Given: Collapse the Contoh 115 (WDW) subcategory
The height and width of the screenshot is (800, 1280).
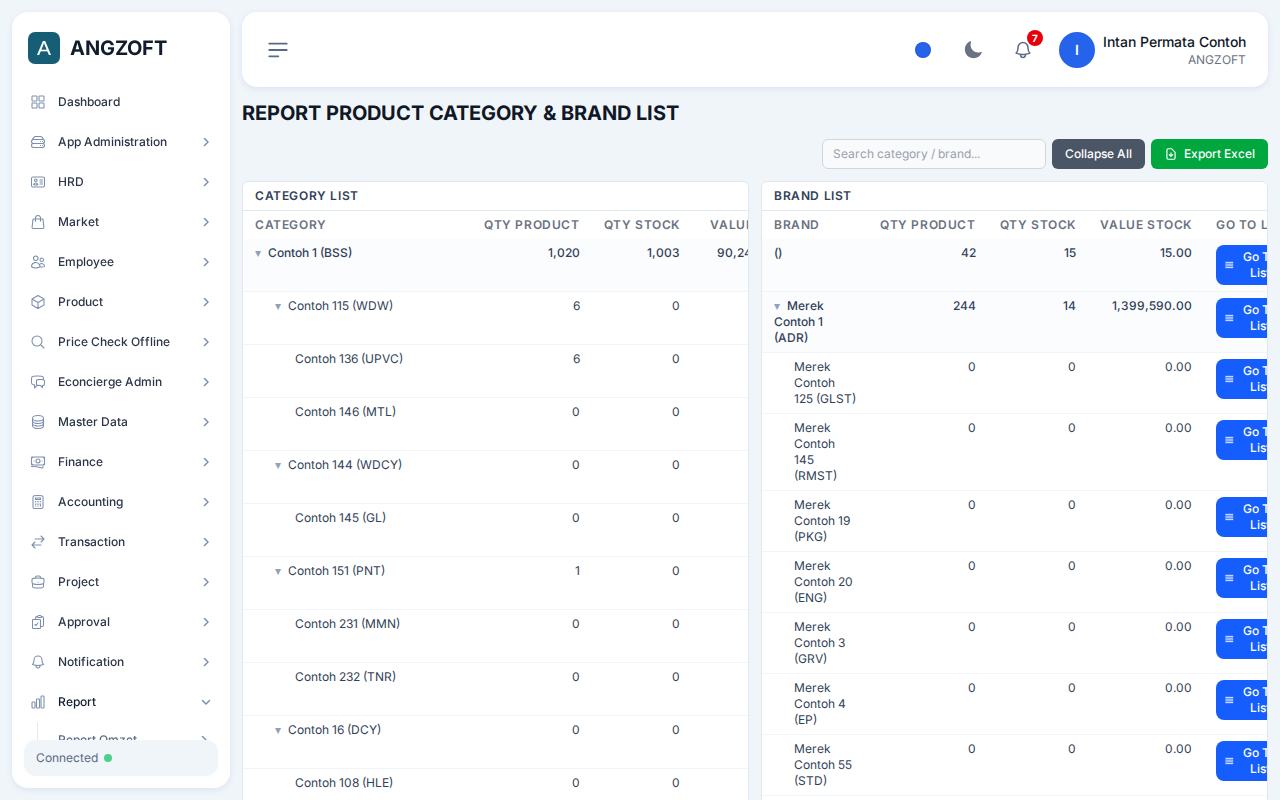Looking at the screenshot, I should click(278, 307).
